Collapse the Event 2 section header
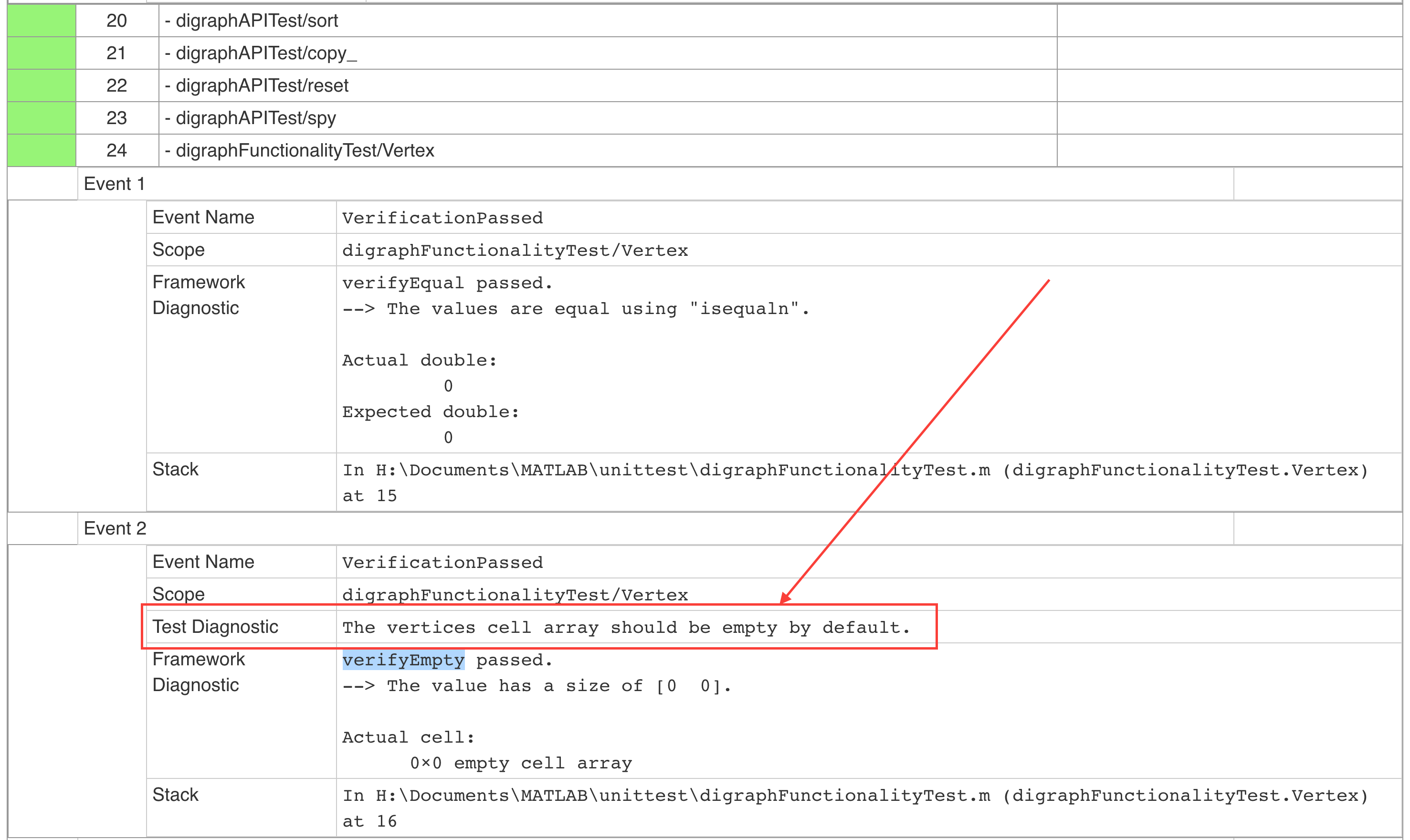Image resolution: width=1410 pixels, height=840 pixels. (115, 528)
